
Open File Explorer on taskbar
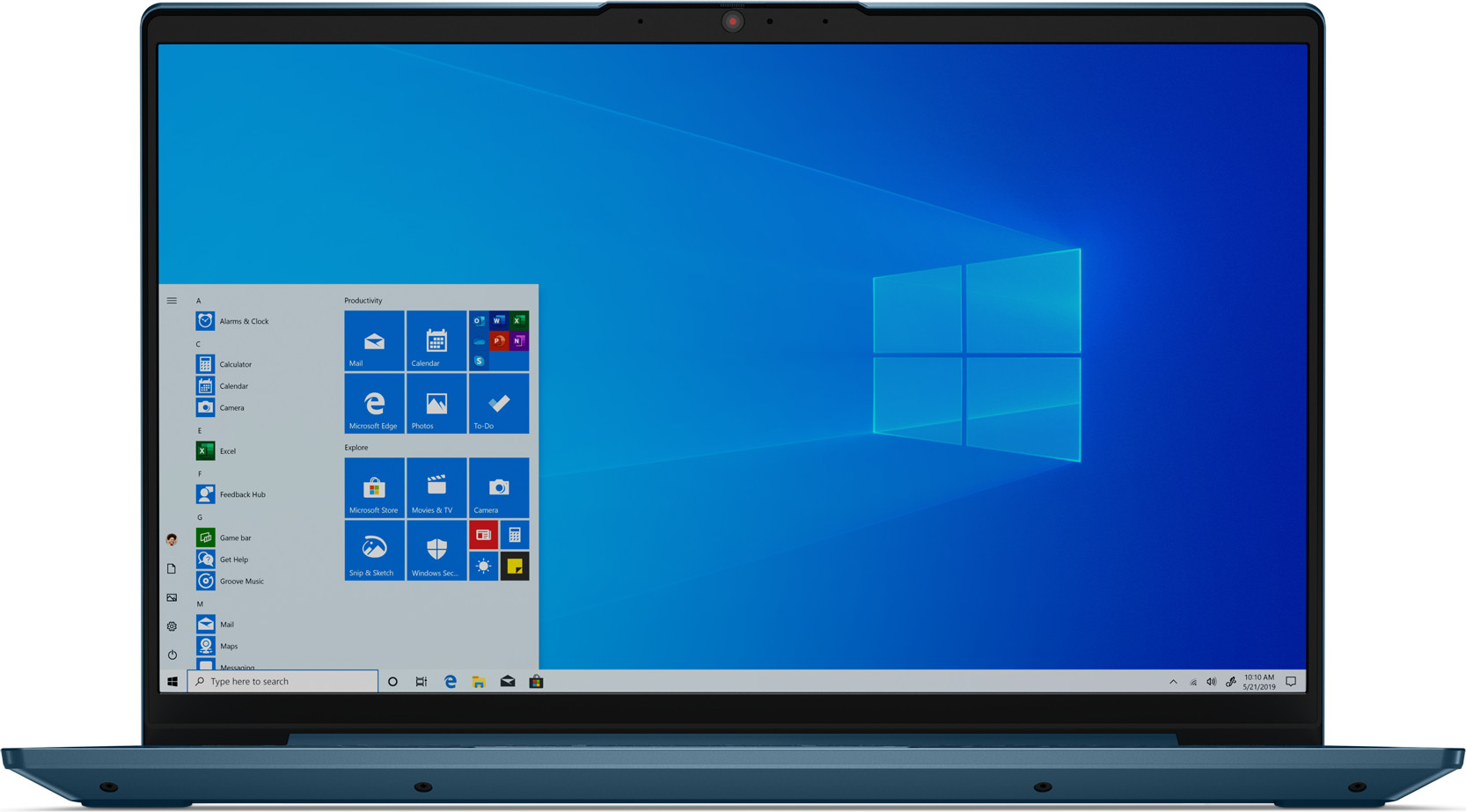pos(479,682)
